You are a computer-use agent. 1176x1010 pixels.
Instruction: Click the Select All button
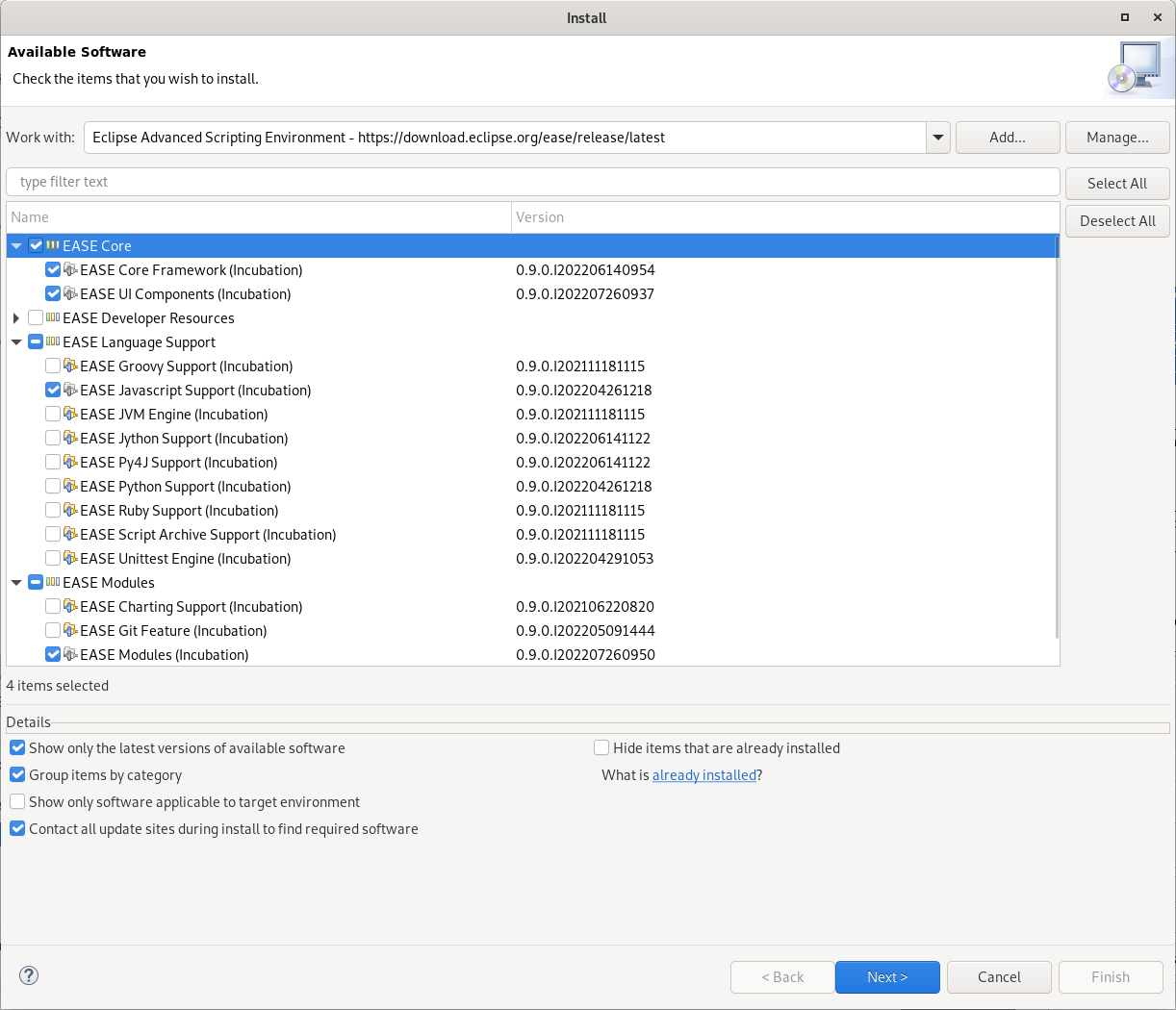pos(1117,183)
